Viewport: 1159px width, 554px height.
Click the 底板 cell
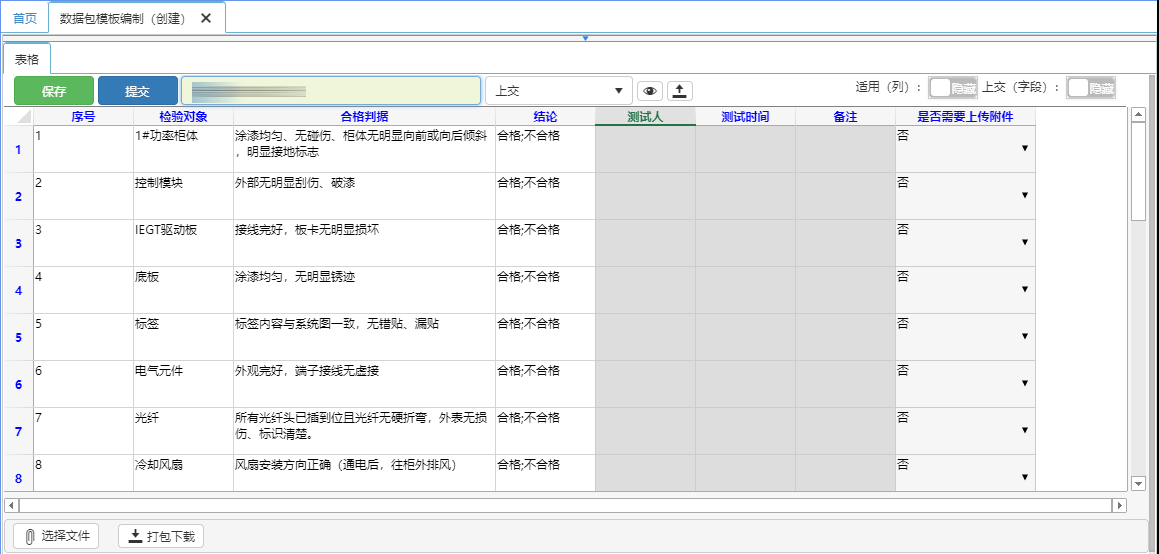[x=183, y=290]
